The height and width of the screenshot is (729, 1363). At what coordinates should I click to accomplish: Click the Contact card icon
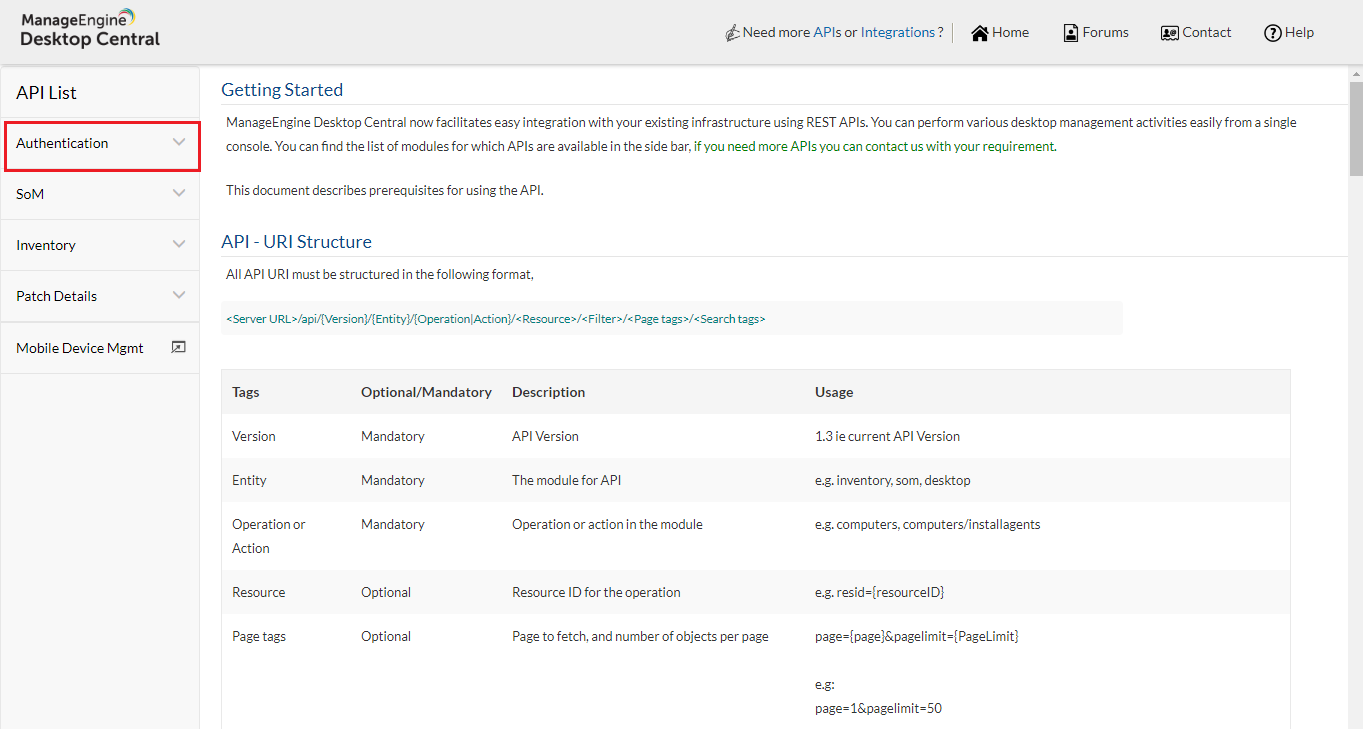tap(1169, 33)
